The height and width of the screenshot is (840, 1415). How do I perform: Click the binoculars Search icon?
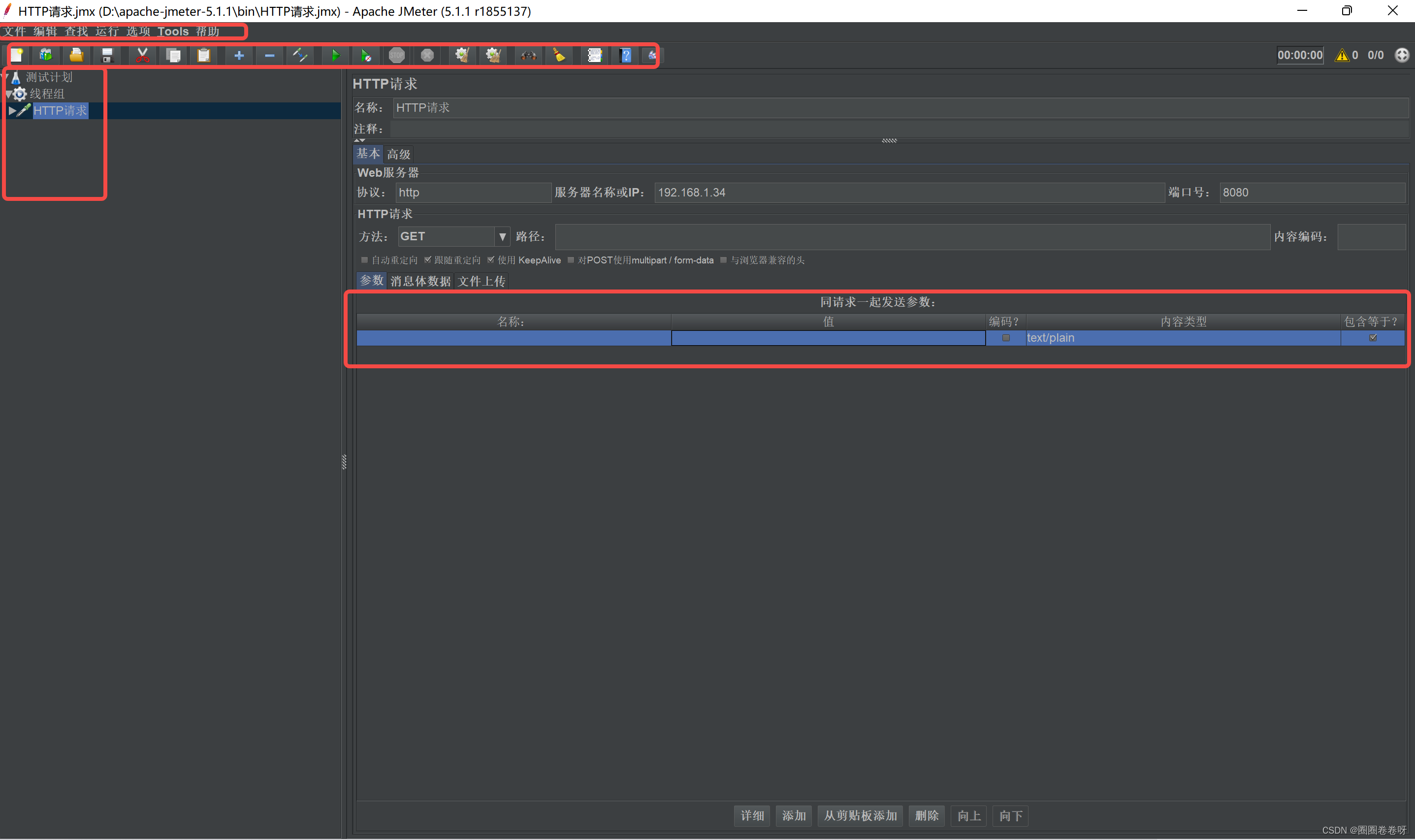(x=528, y=56)
